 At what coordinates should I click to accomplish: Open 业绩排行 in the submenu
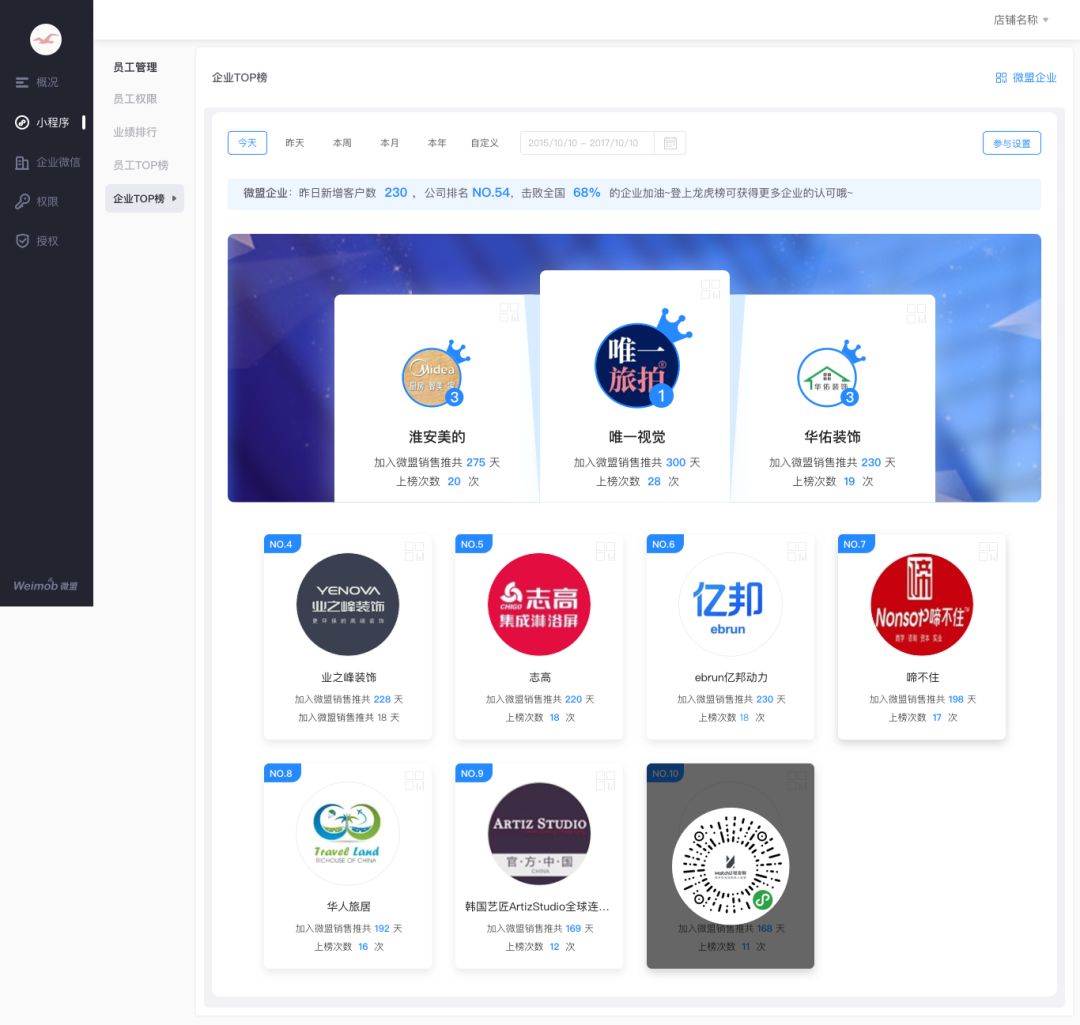coord(135,132)
